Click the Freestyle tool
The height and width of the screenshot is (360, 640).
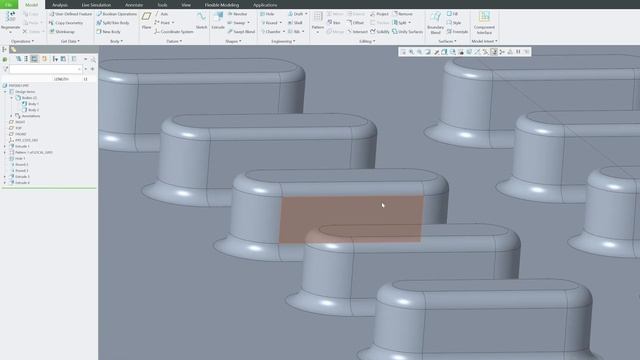click(x=457, y=31)
